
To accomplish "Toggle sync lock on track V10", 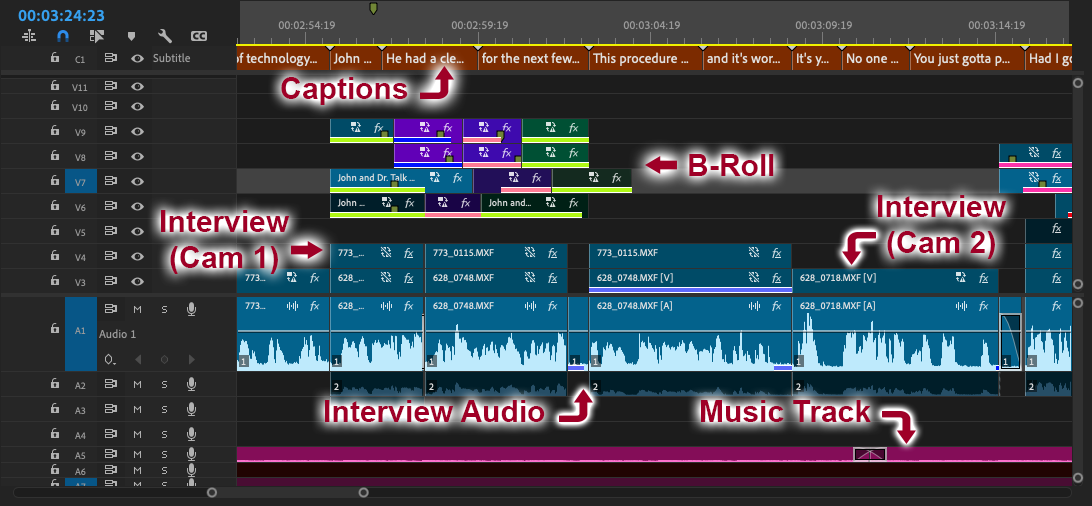I will pyautogui.click(x=110, y=106).
